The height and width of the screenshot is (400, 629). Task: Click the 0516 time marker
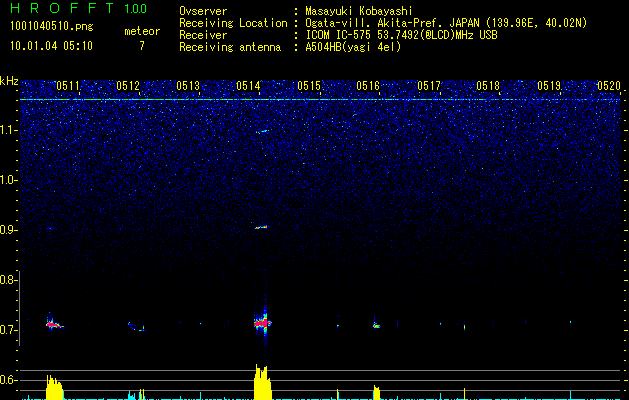[368, 85]
